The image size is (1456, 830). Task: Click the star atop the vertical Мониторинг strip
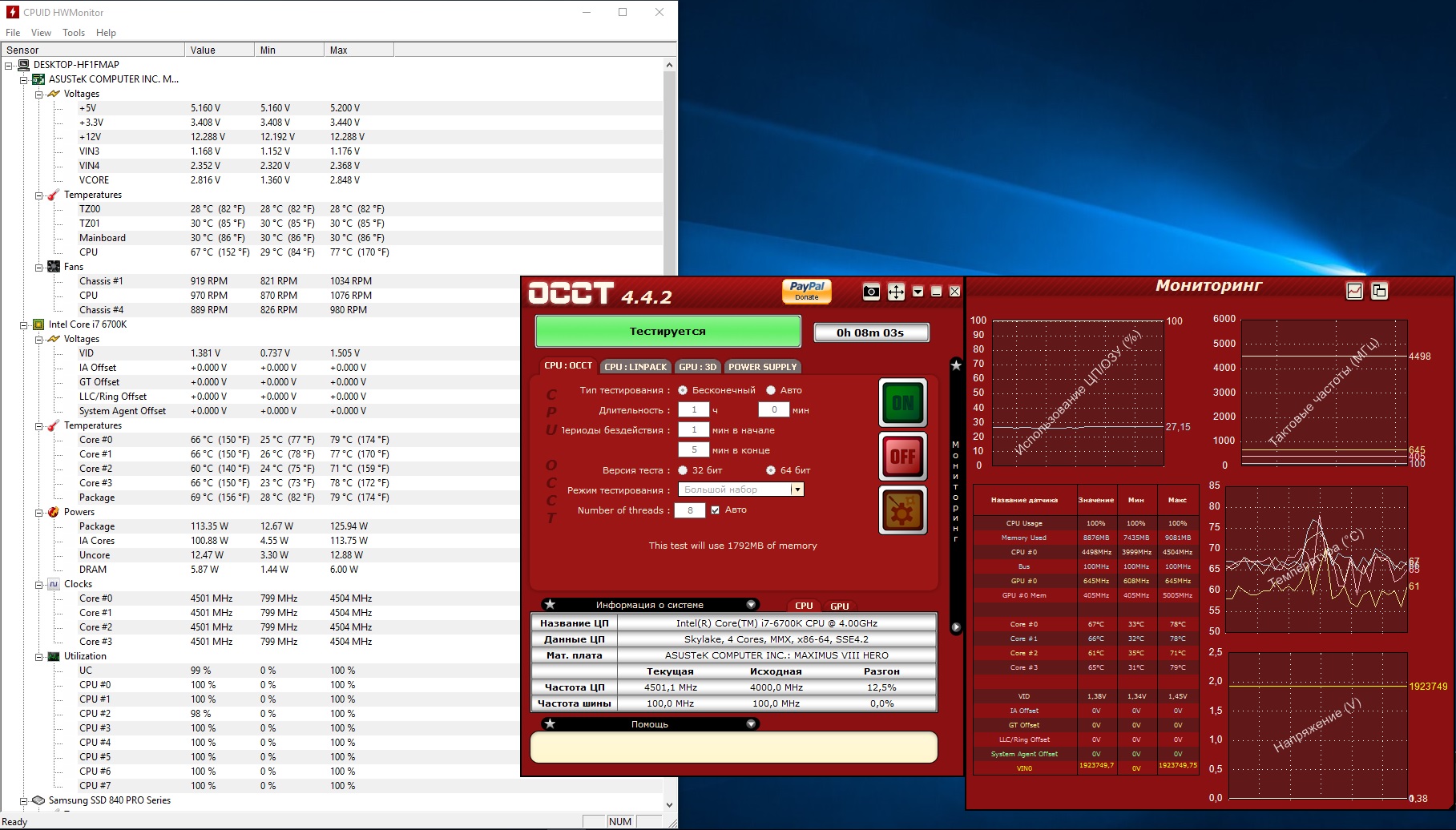956,365
